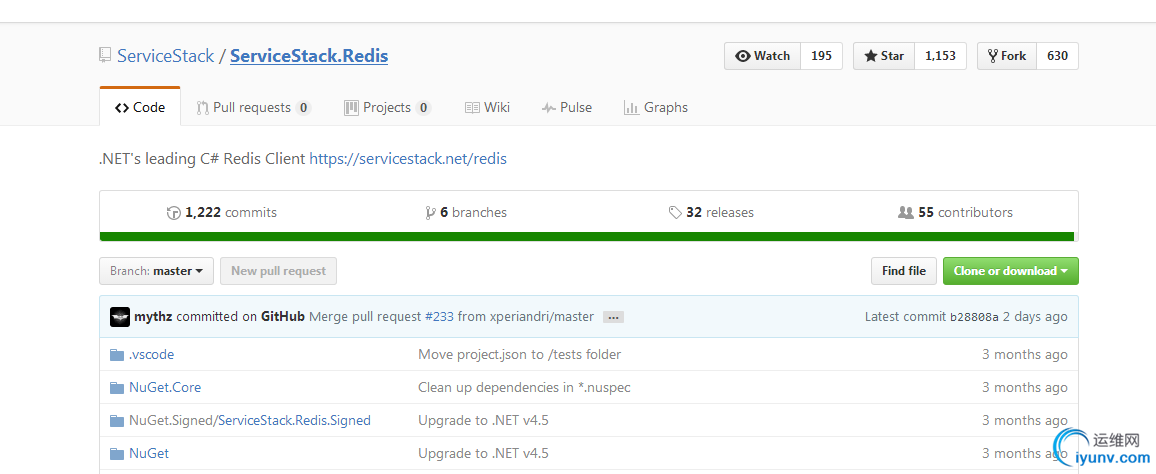Open the mythz author link
Viewport: 1156px width, 474px height.
click(153, 317)
